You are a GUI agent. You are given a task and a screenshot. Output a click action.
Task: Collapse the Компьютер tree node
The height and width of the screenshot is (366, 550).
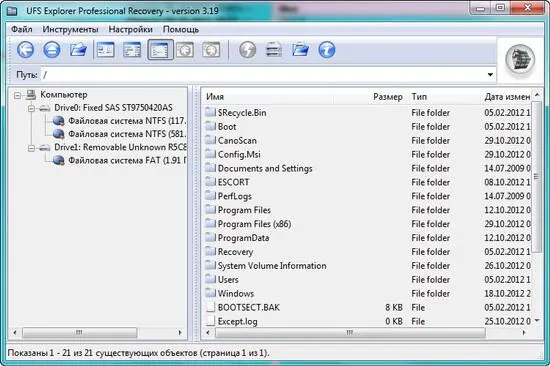[x=18, y=95]
